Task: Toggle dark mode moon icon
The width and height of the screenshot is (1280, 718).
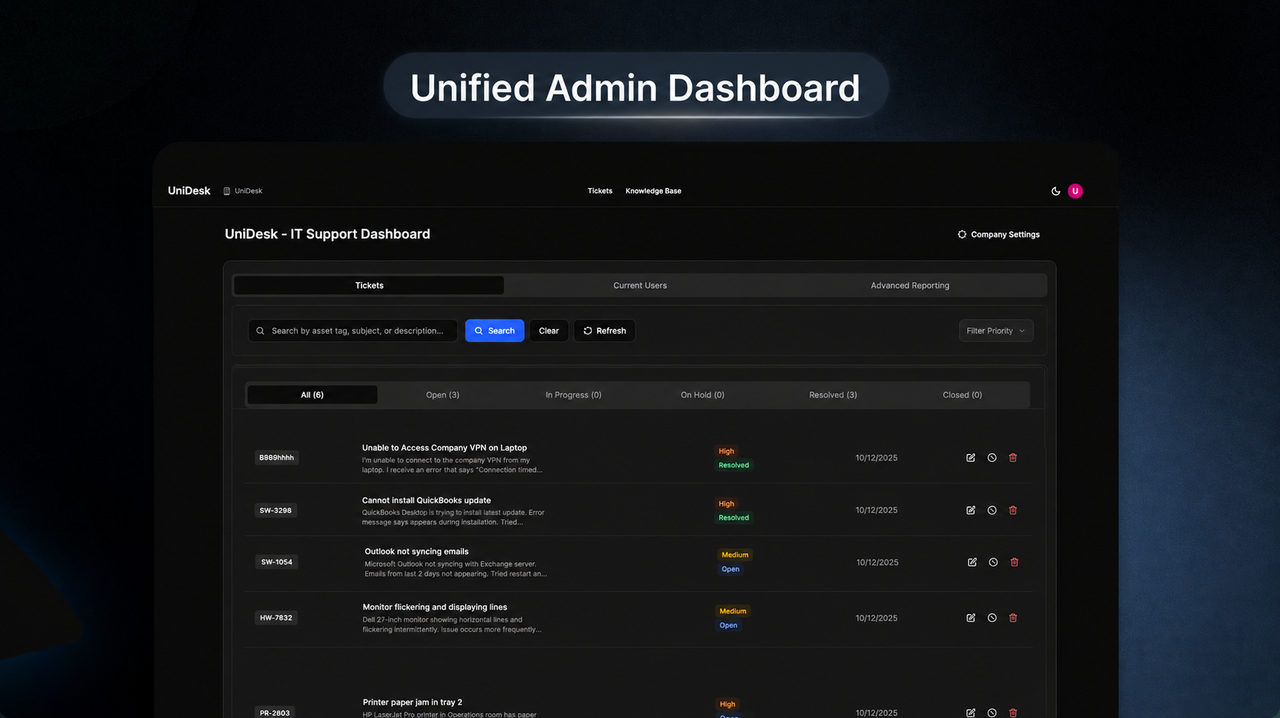Action: click(x=1056, y=191)
